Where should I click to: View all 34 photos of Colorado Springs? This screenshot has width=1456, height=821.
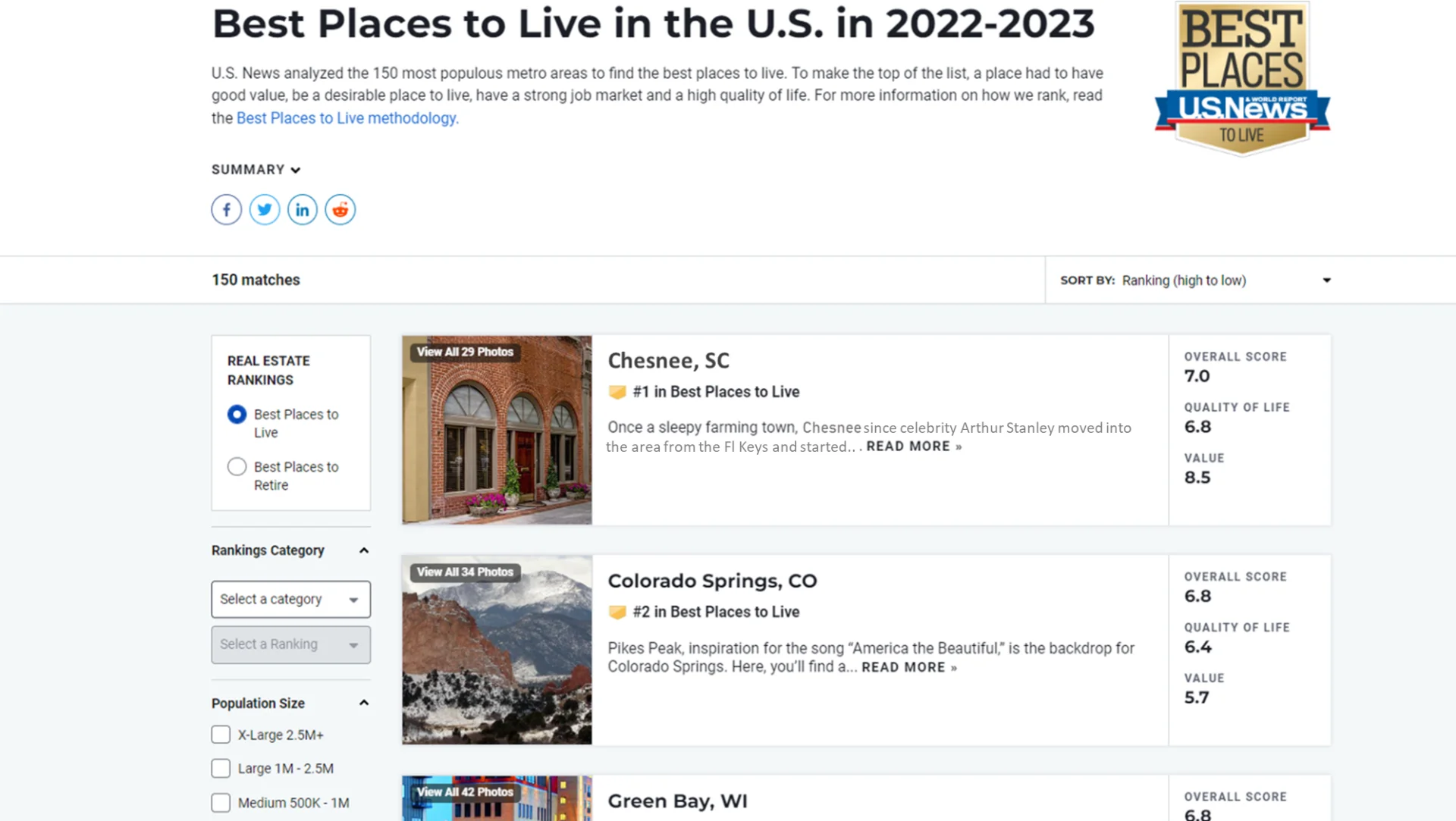pos(465,572)
